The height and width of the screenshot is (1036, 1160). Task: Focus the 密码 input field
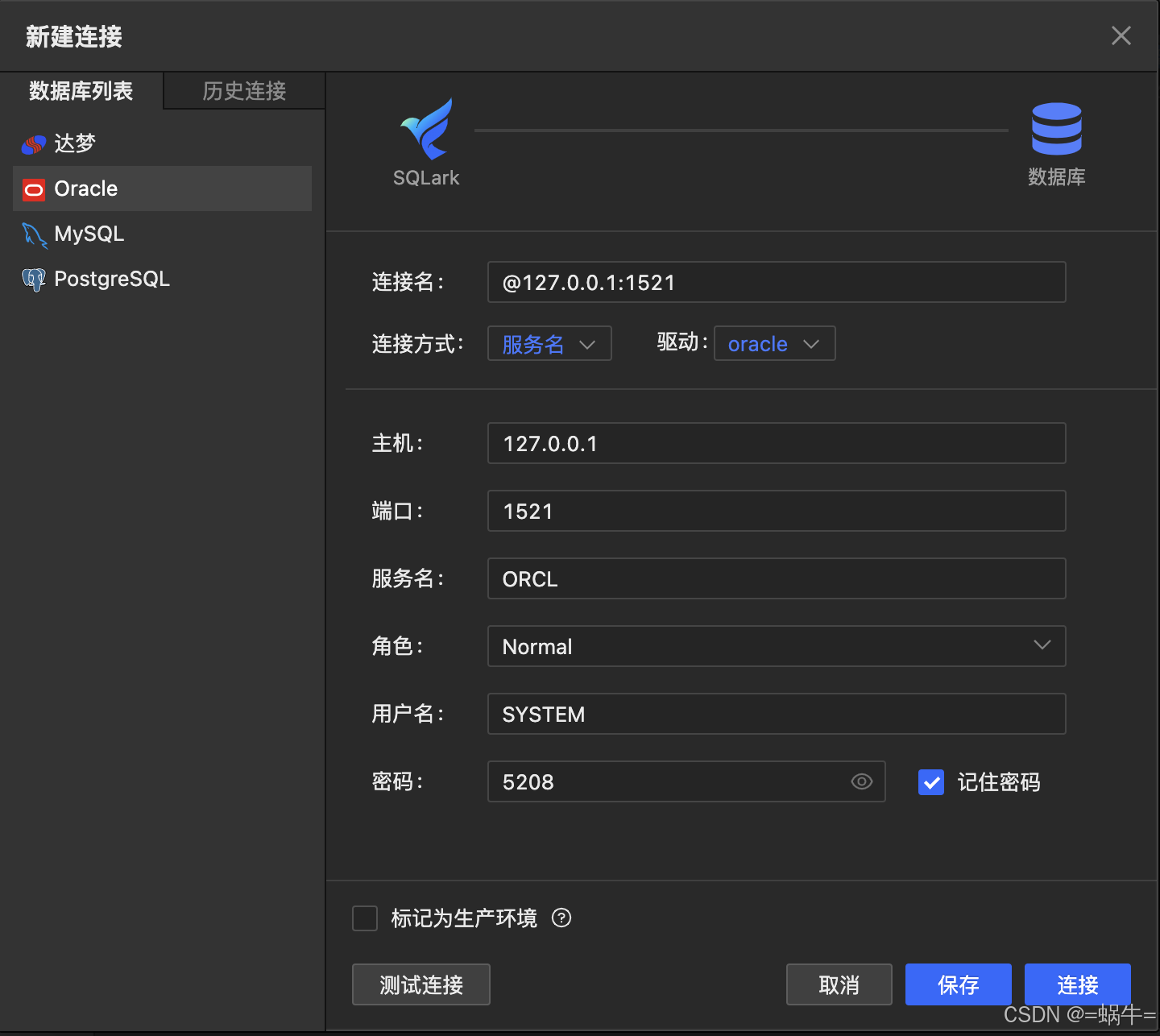(686, 781)
